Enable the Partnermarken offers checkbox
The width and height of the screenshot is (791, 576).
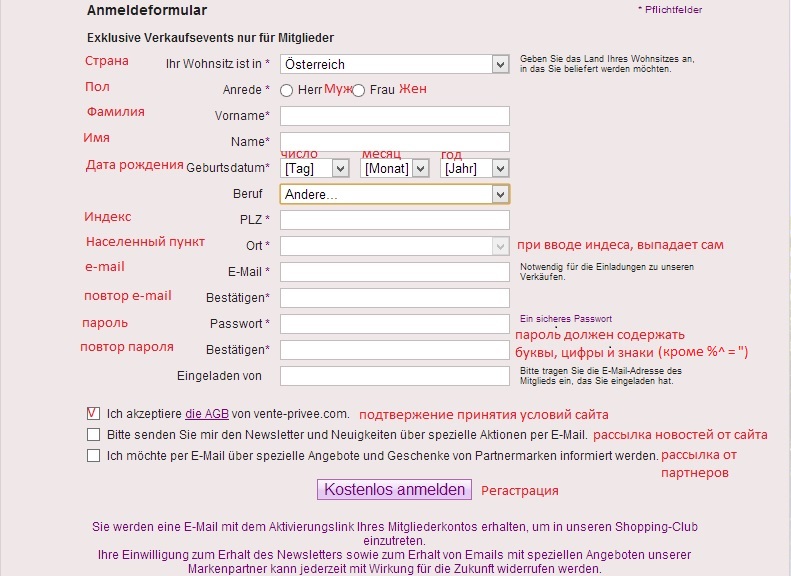tap(93, 456)
